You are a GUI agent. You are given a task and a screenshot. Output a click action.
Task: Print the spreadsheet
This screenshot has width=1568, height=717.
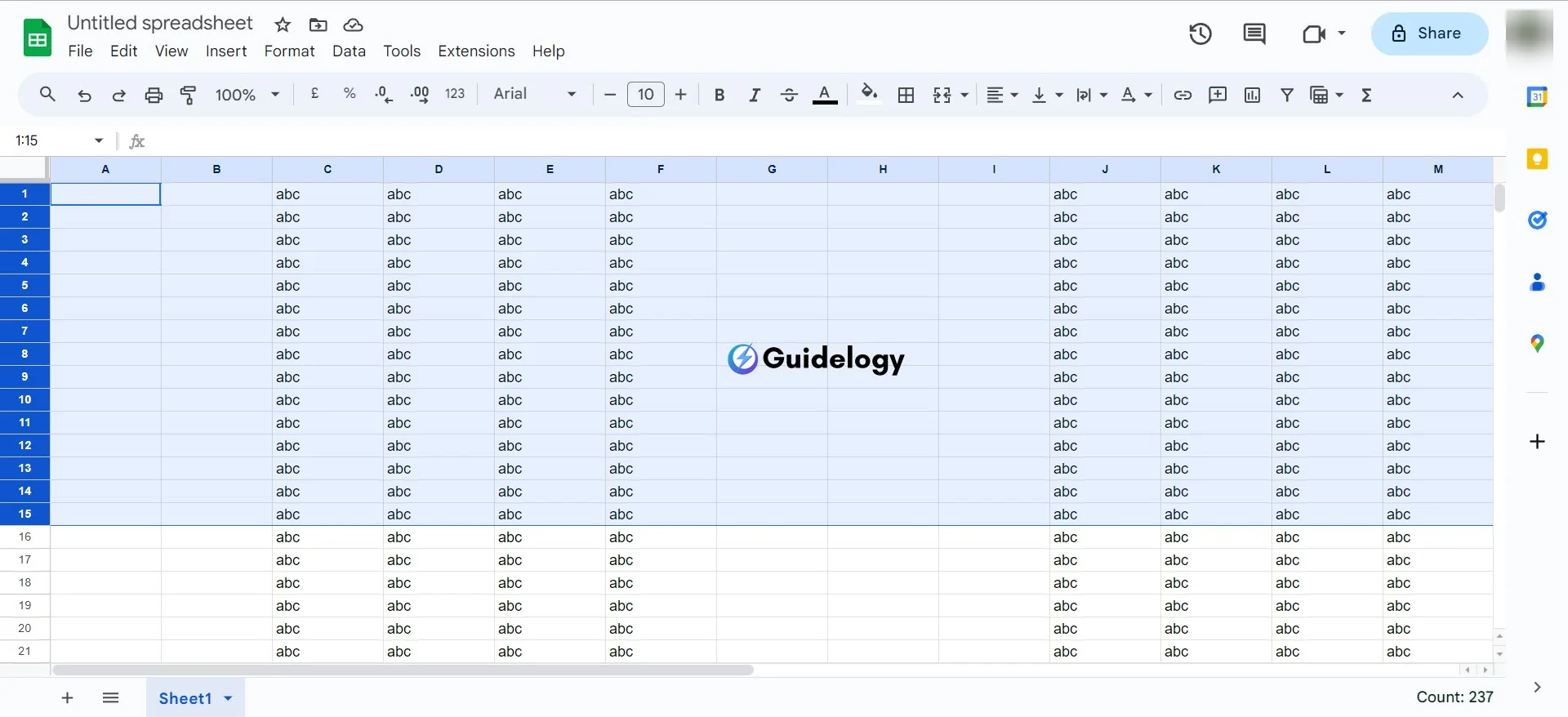(x=154, y=95)
